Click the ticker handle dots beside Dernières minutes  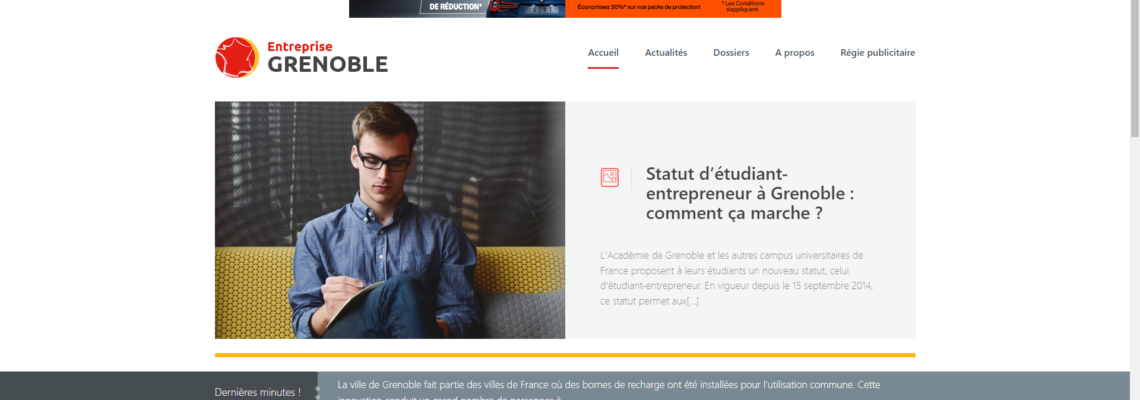[318, 393]
